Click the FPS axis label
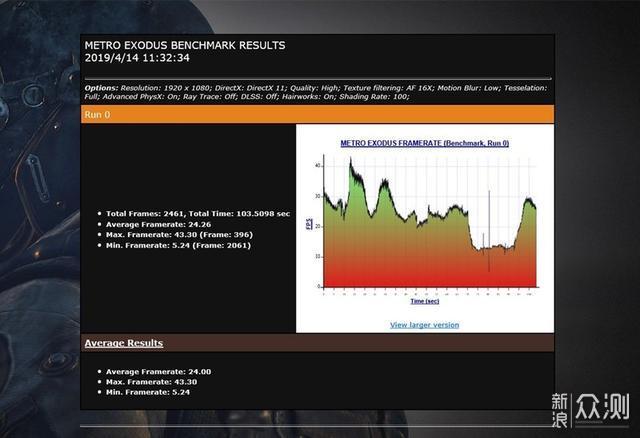This screenshot has width=640, height=438. tap(308, 224)
